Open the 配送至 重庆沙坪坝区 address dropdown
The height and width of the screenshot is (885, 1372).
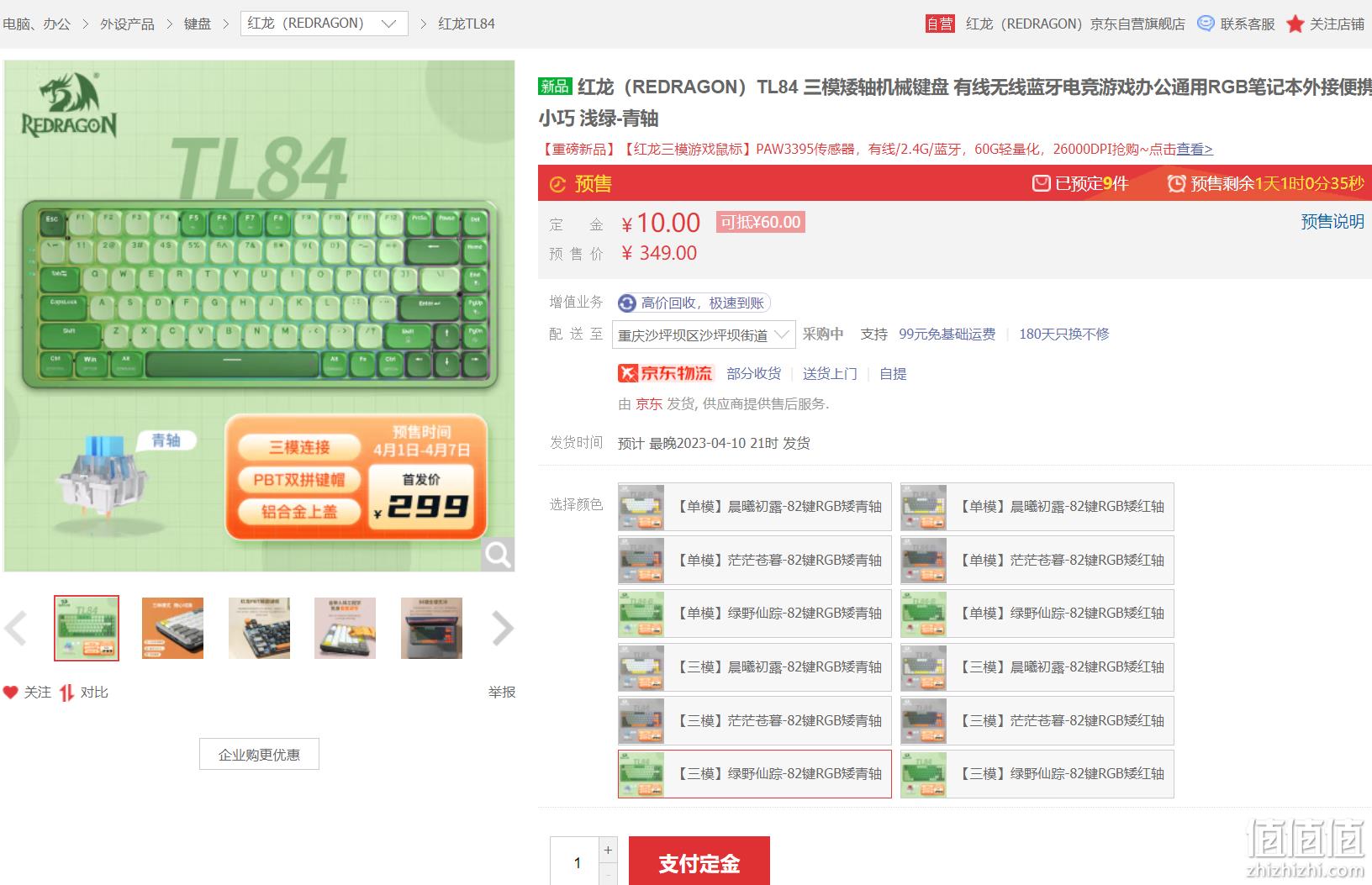(x=703, y=335)
